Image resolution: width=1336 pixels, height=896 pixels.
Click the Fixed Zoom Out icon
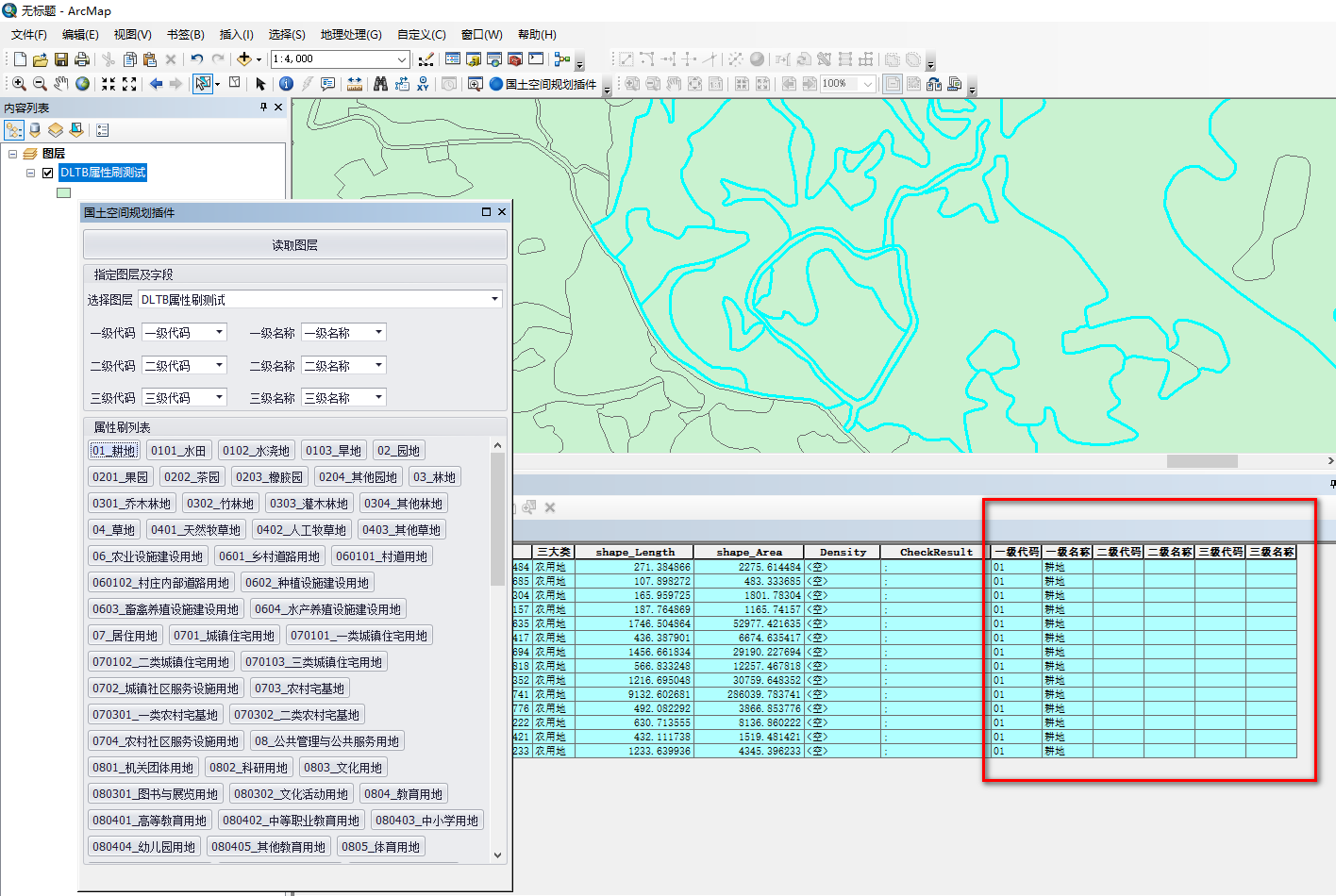coord(129,84)
